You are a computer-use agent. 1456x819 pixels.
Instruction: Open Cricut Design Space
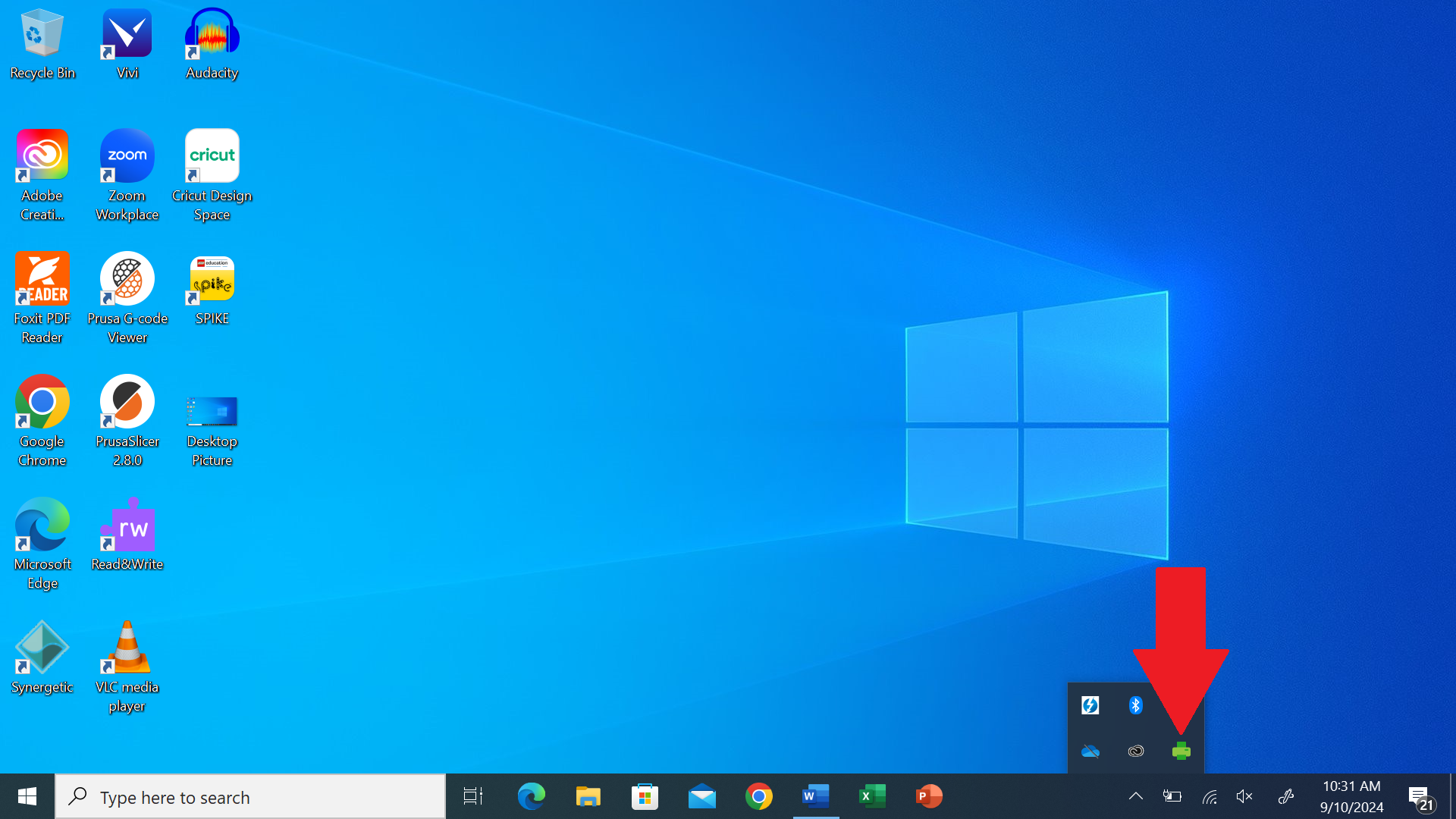(x=212, y=155)
